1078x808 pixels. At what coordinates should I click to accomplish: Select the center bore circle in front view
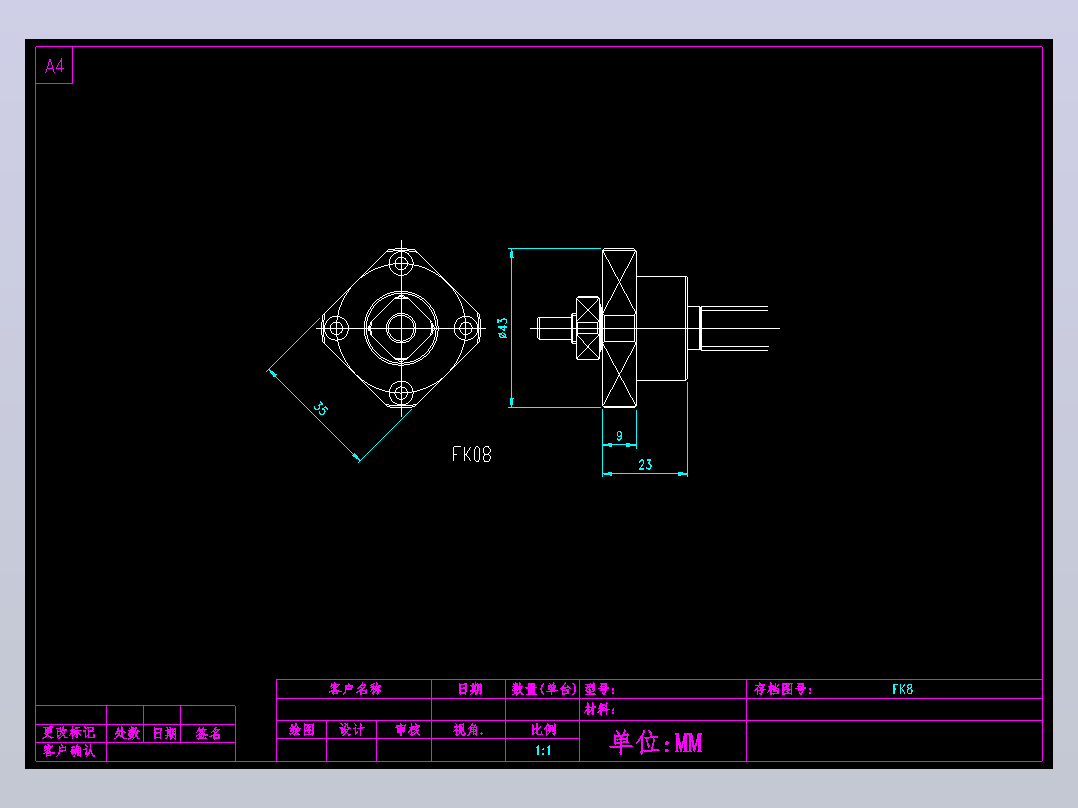coord(401,328)
